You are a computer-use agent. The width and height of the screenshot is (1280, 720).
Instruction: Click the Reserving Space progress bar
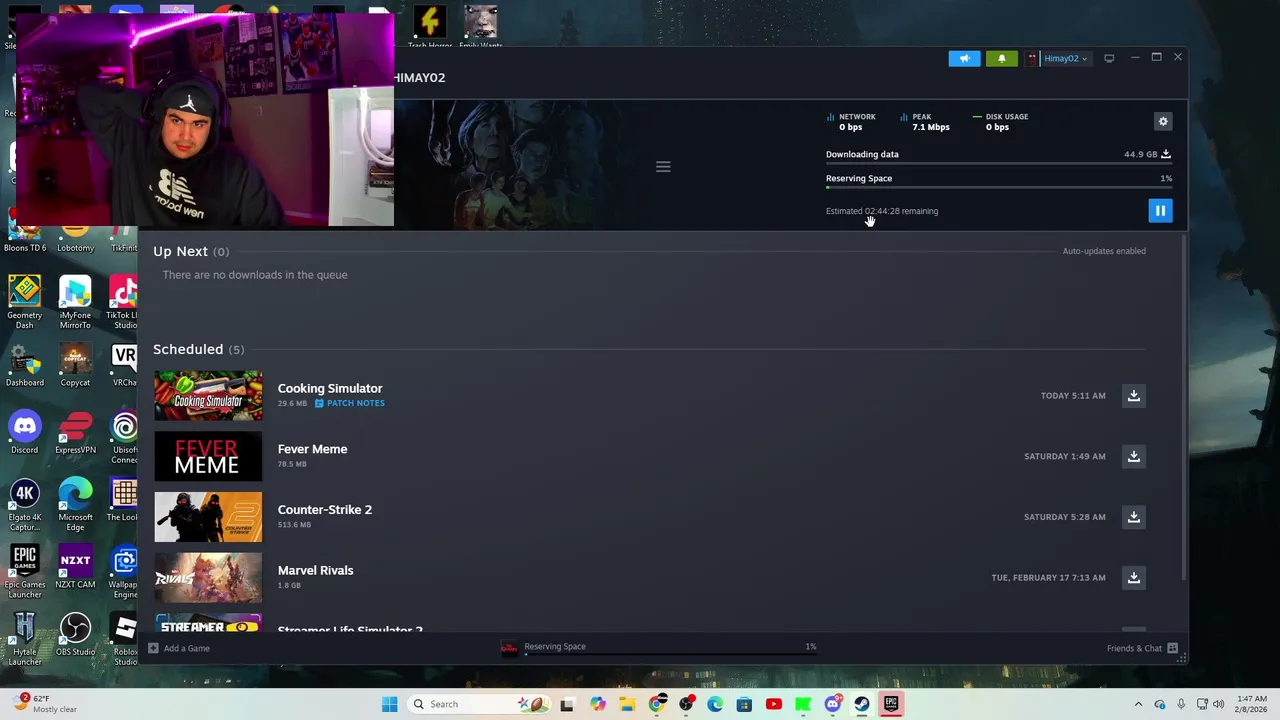[999, 187]
